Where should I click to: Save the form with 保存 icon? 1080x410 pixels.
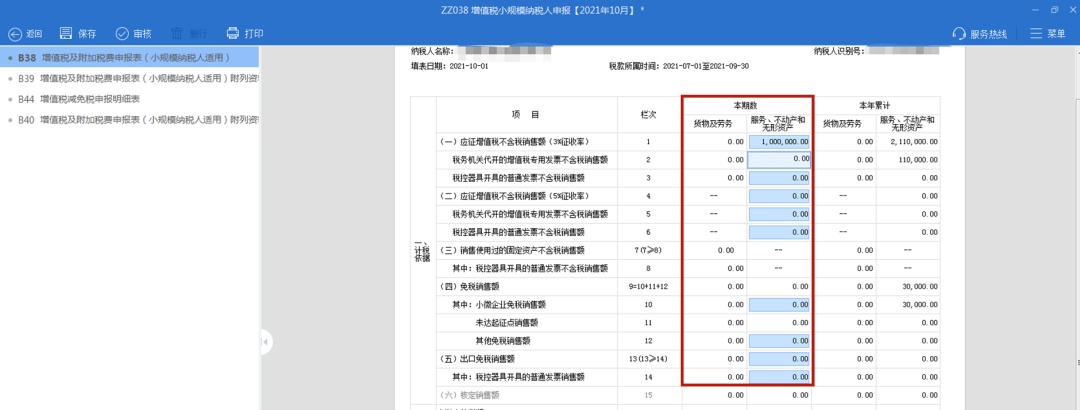[67, 33]
